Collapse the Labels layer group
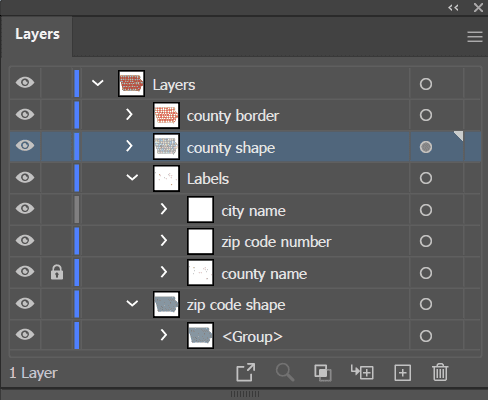 click(132, 177)
